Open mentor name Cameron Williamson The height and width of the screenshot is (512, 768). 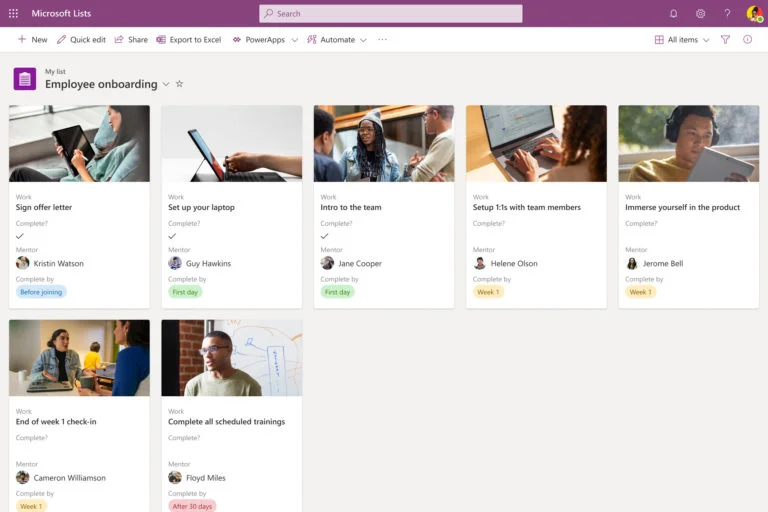(x=70, y=478)
